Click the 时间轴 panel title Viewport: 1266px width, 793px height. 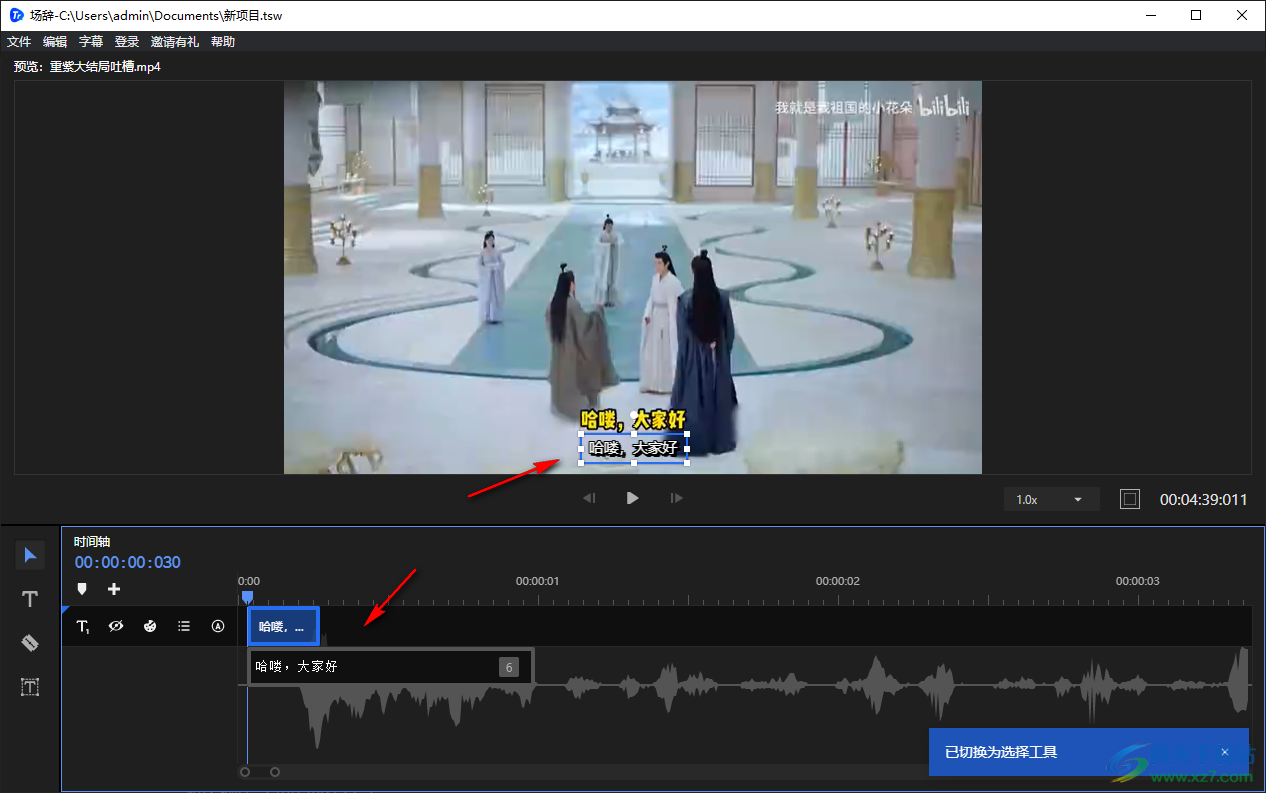click(x=92, y=542)
